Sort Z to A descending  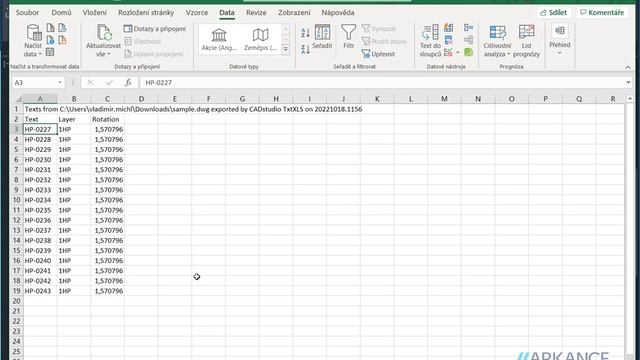pyautogui.click(x=305, y=49)
